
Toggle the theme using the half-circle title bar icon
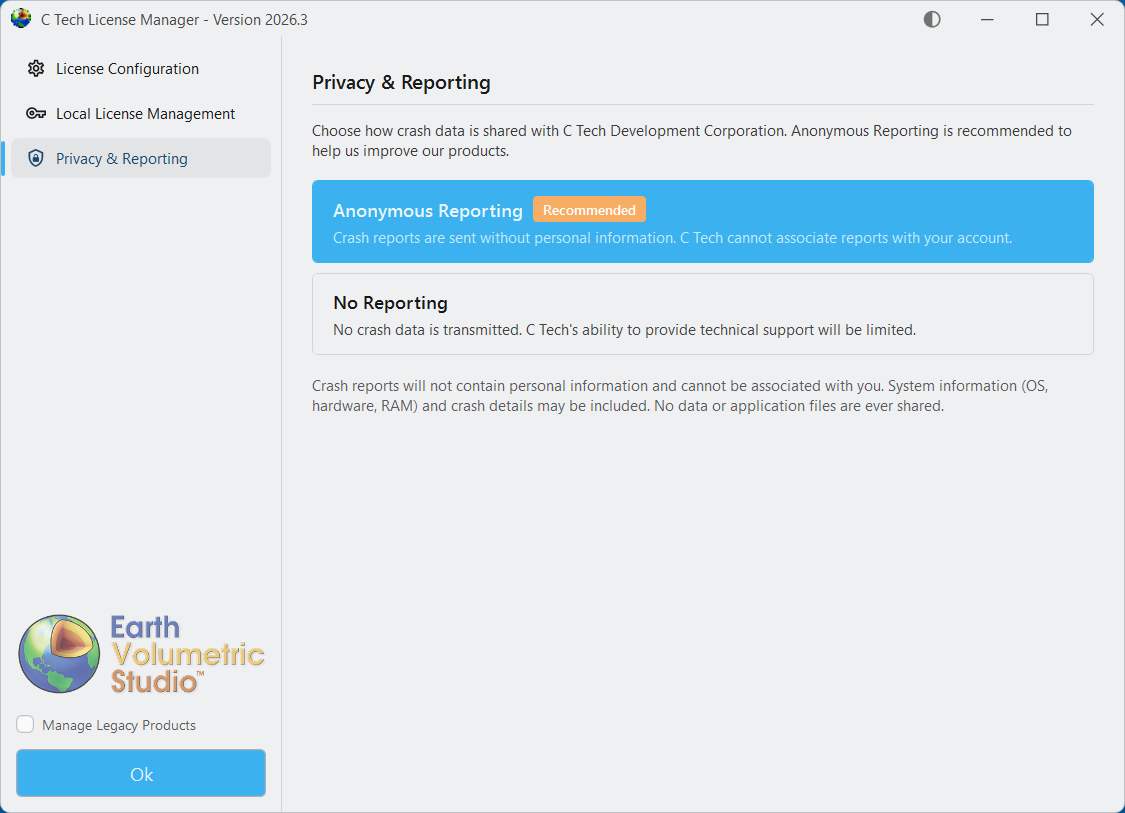point(931,19)
